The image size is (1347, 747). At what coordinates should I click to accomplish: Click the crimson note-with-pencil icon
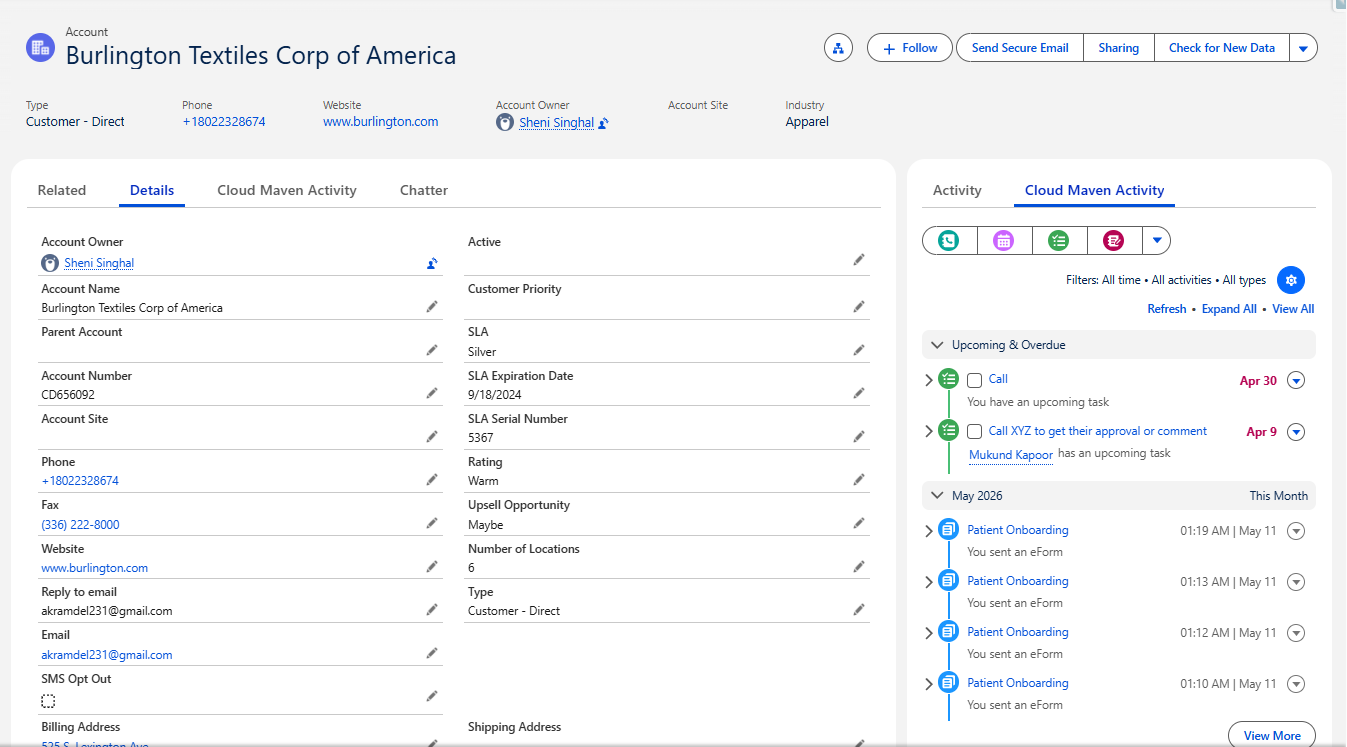(x=1113, y=240)
